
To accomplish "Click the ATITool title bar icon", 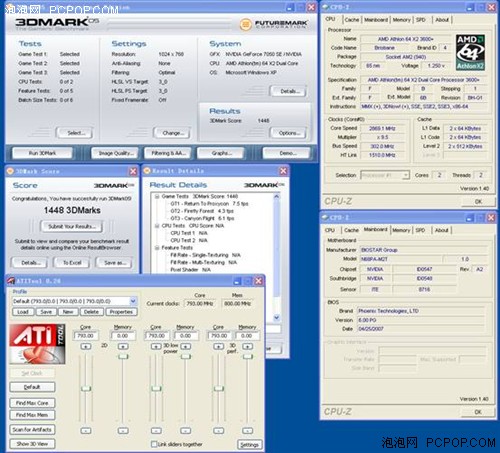I will click(11, 281).
